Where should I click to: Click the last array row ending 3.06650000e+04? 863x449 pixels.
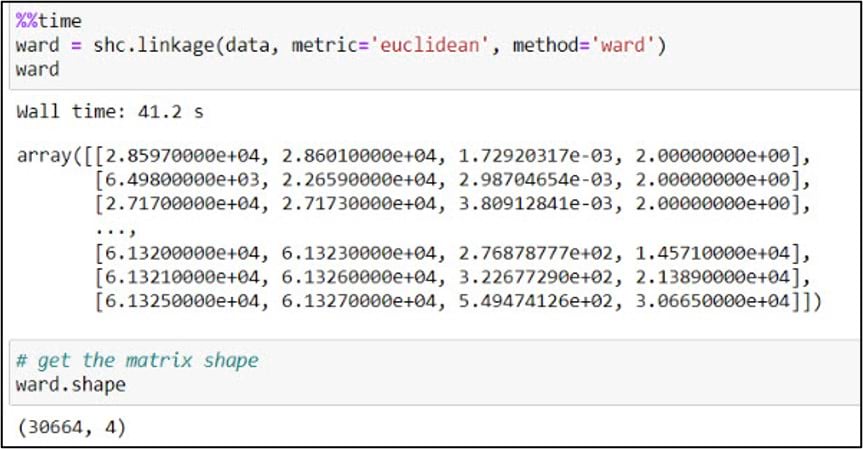point(455,302)
